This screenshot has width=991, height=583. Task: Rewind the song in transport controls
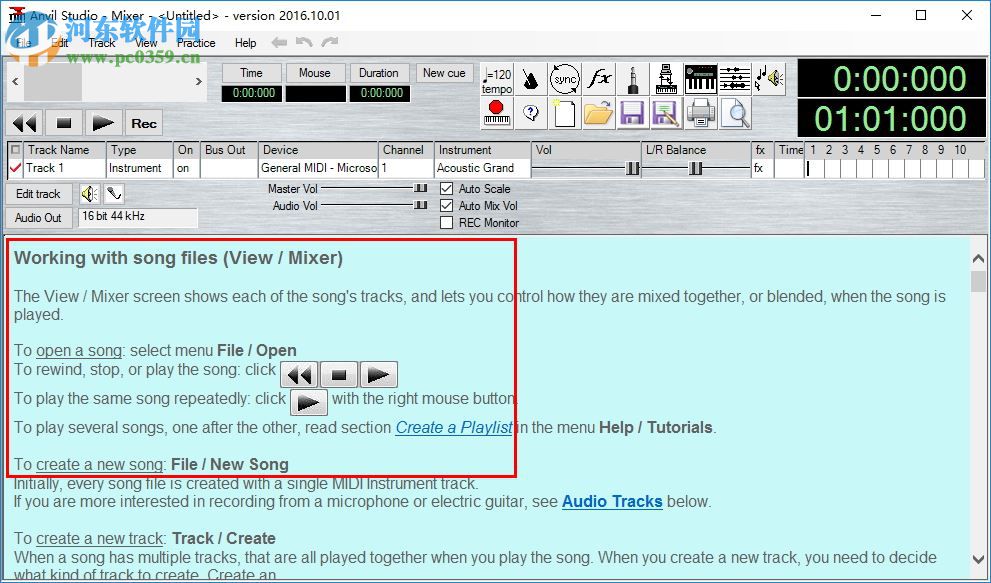(x=25, y=123)
